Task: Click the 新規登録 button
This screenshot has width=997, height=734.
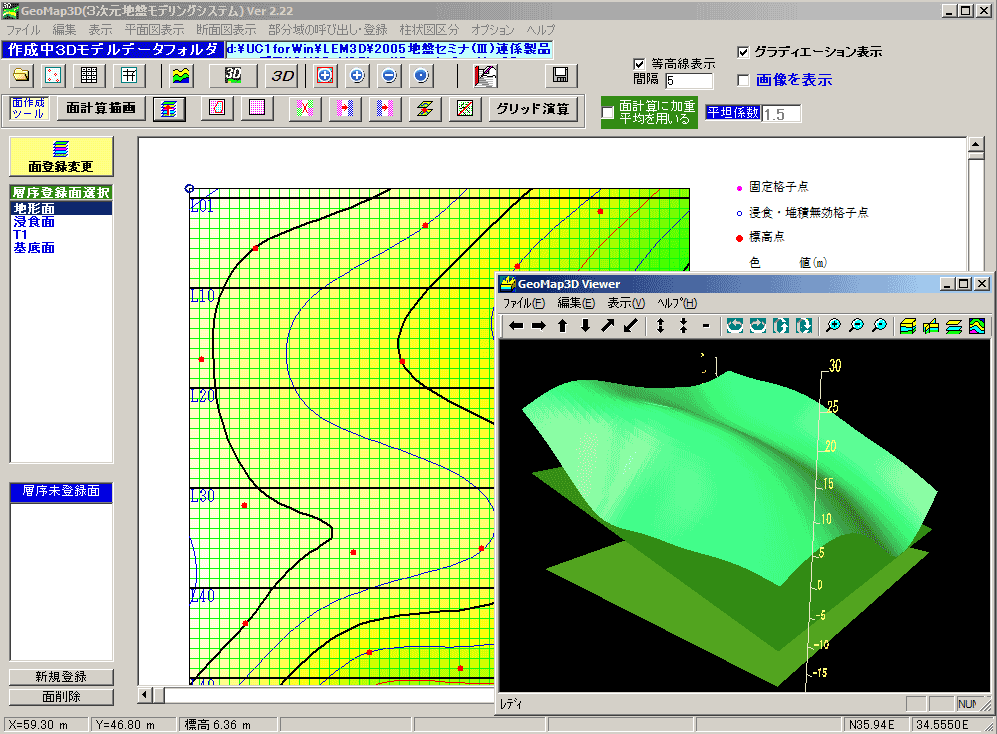Action: pos(61,677)
